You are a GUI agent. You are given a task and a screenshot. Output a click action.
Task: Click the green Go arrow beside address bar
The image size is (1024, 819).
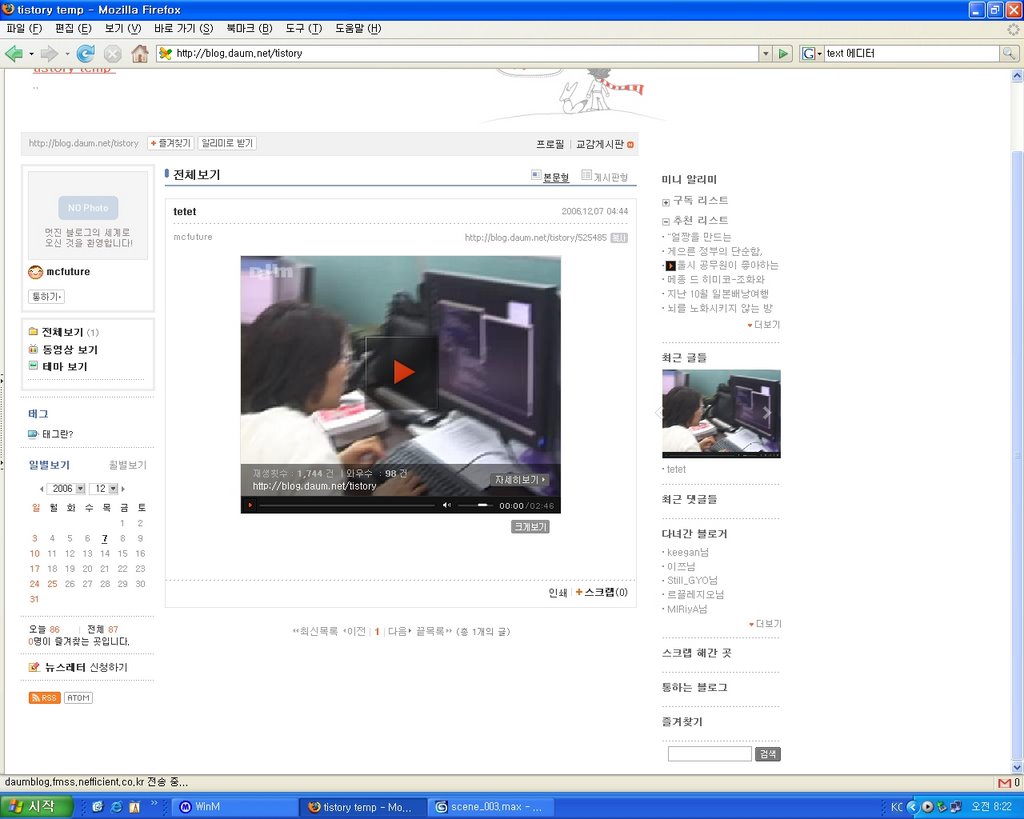coord(783,54)
